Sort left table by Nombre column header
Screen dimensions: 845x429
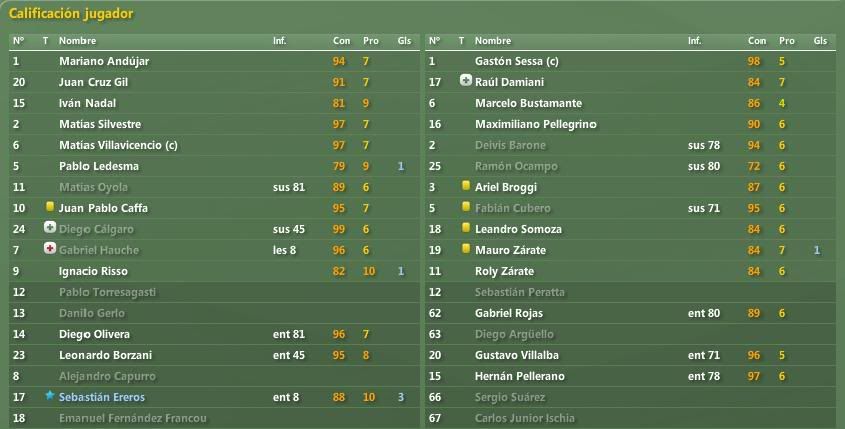point(78,40)
